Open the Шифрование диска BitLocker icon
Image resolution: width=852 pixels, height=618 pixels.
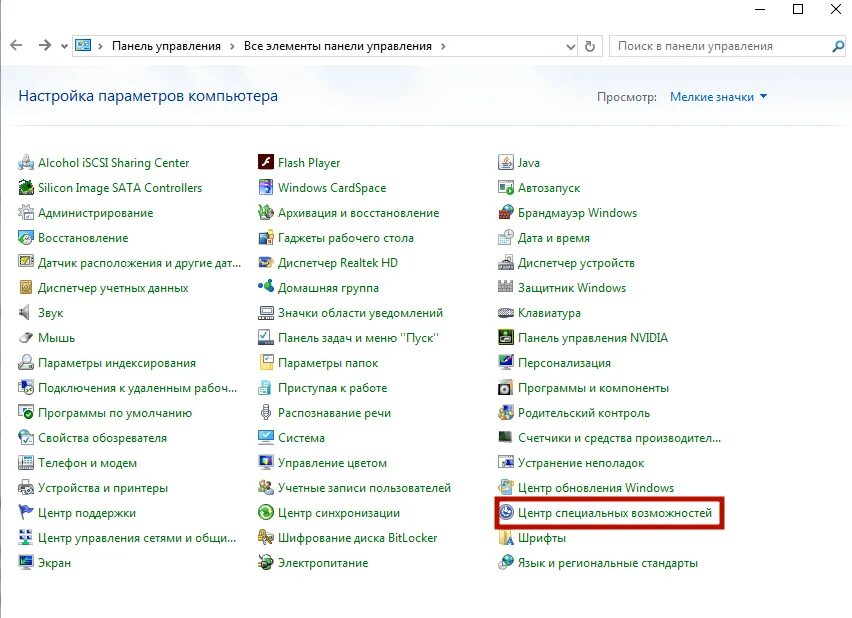(x=266, y=538)
